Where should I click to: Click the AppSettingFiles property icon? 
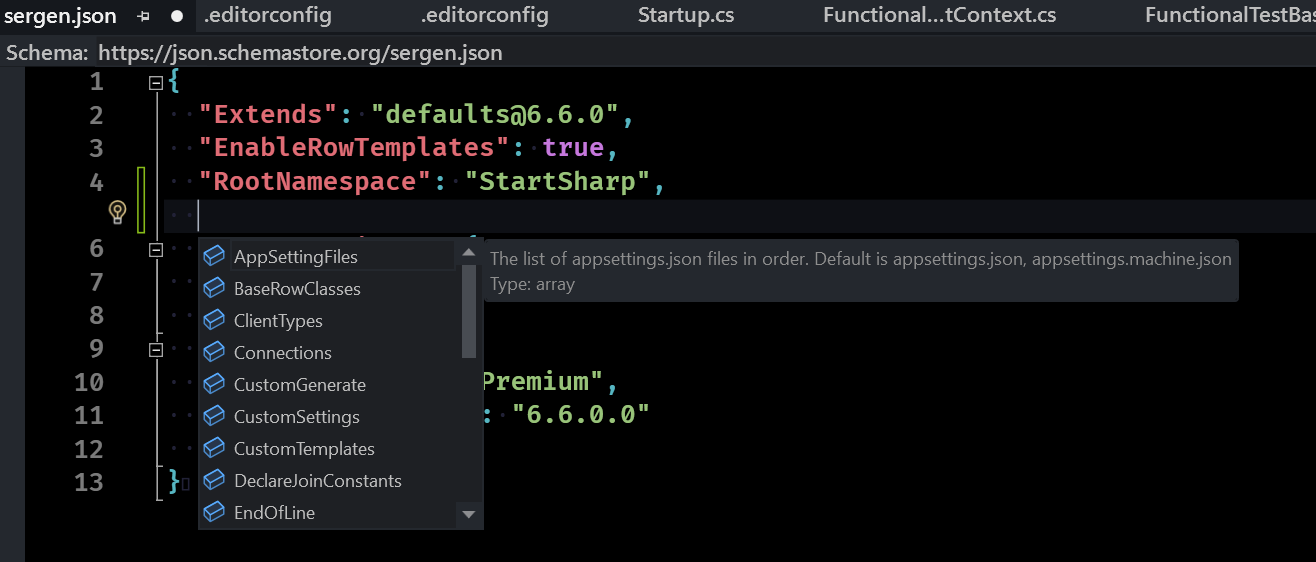214,257
